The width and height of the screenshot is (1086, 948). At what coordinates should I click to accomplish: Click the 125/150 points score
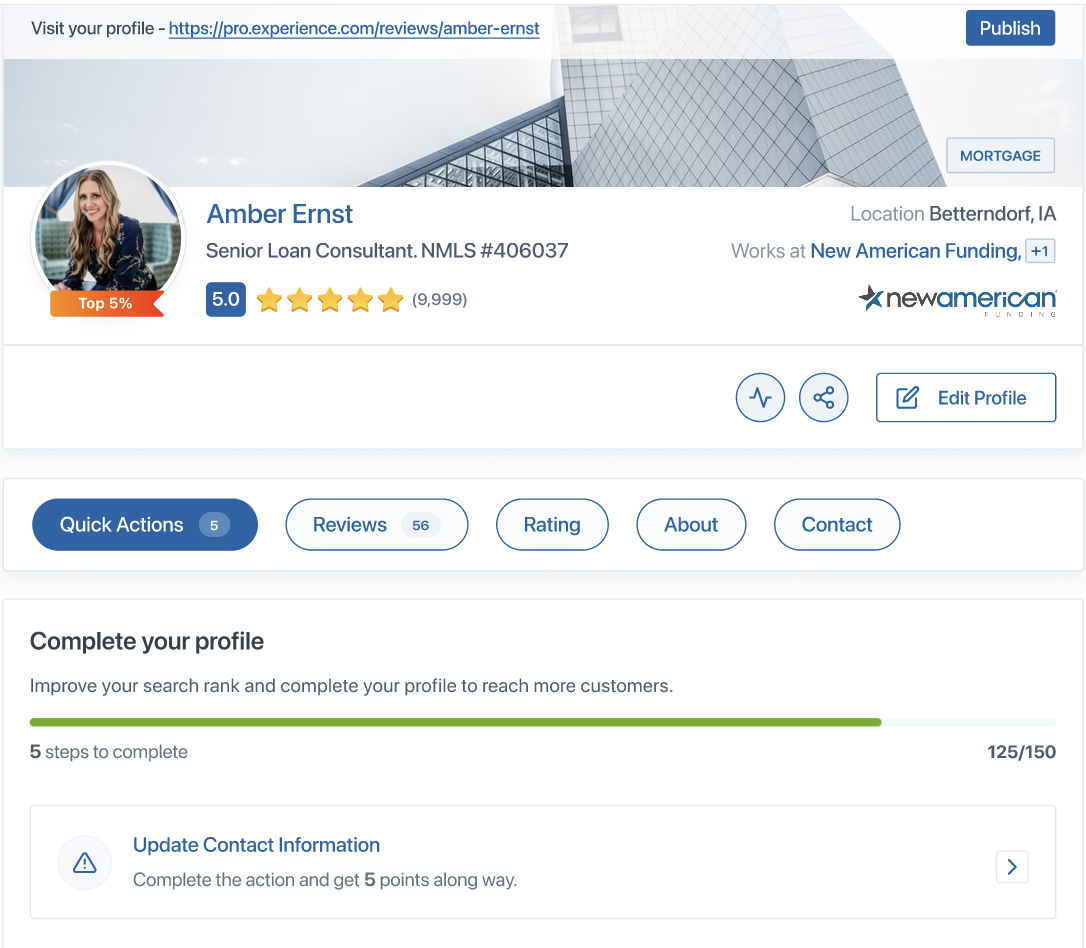pos(1021,752)
